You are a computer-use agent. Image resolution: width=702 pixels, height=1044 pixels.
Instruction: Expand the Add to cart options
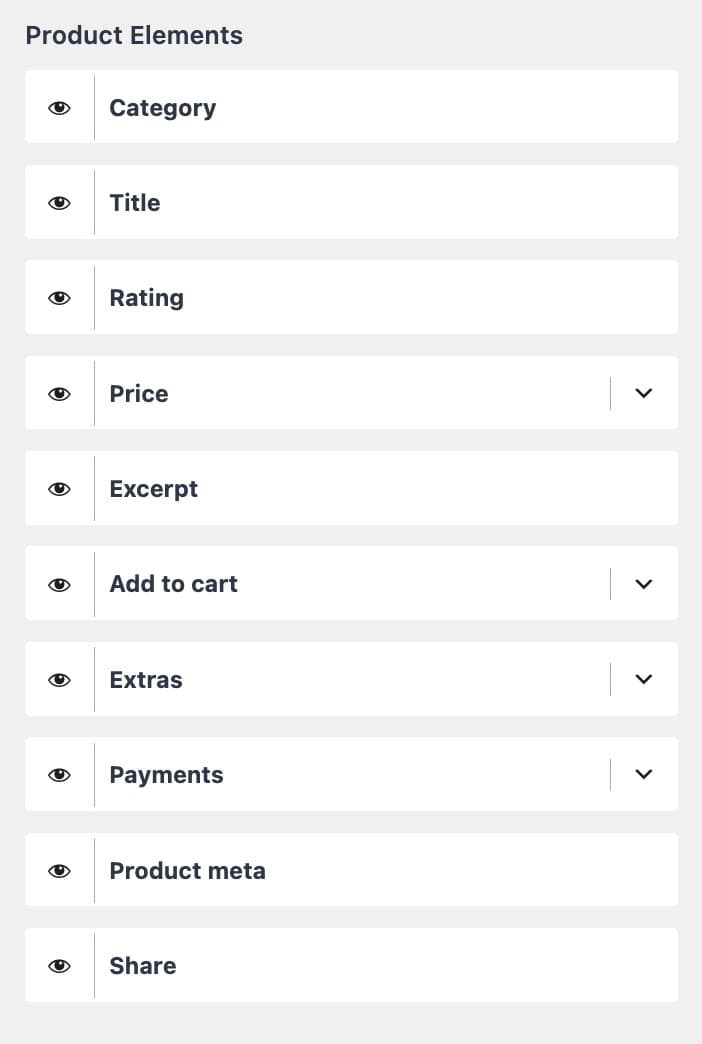[x=644, y=583]
